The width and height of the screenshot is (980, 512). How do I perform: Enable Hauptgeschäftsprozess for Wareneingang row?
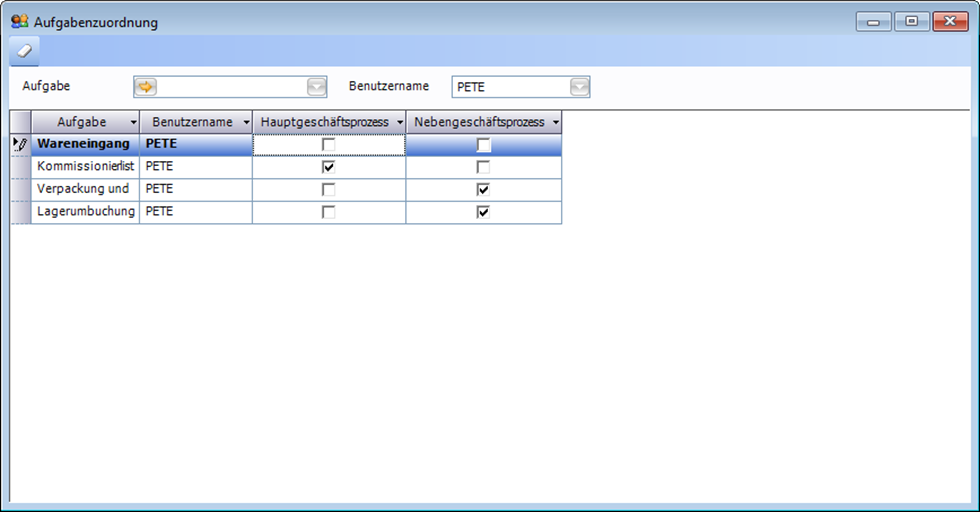pos(328,145)
